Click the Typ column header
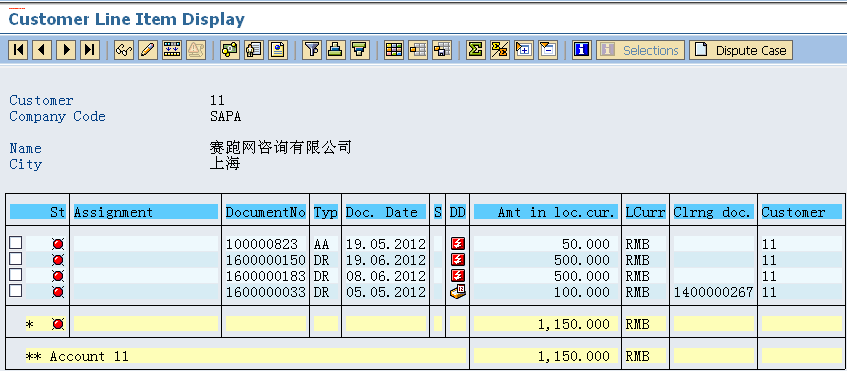 click(x=326, y=212)
